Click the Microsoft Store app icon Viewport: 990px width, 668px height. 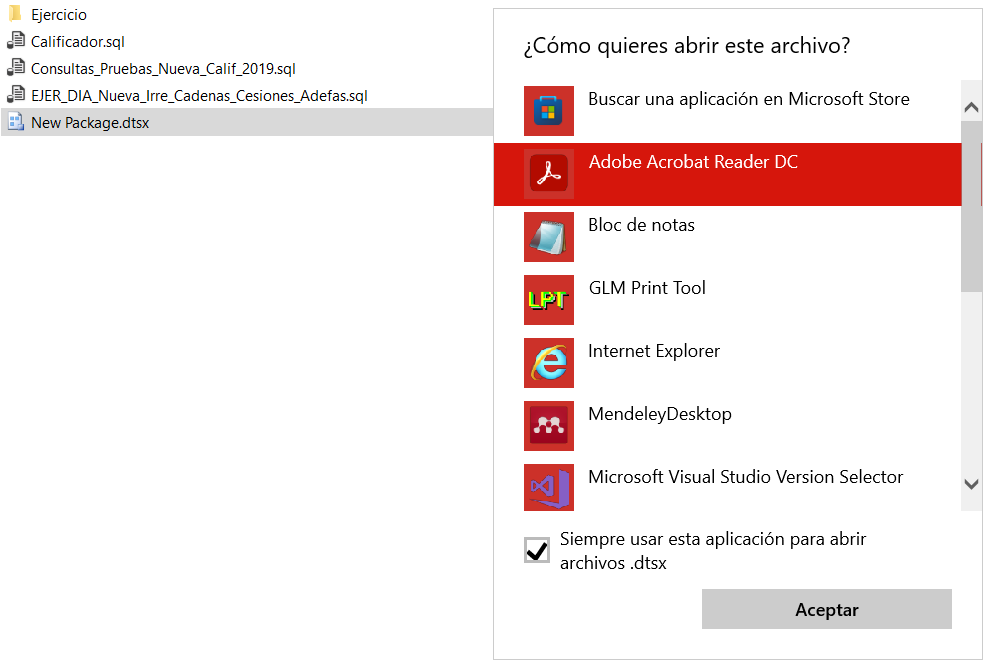(549, 111)
